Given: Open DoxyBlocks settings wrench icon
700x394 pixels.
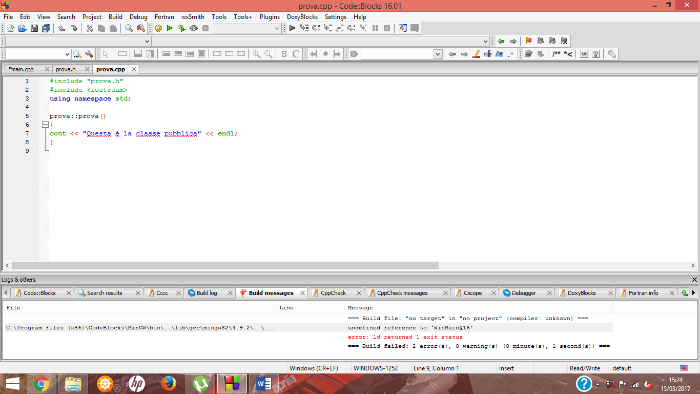Looking at the screenshot, I should 612,54.
